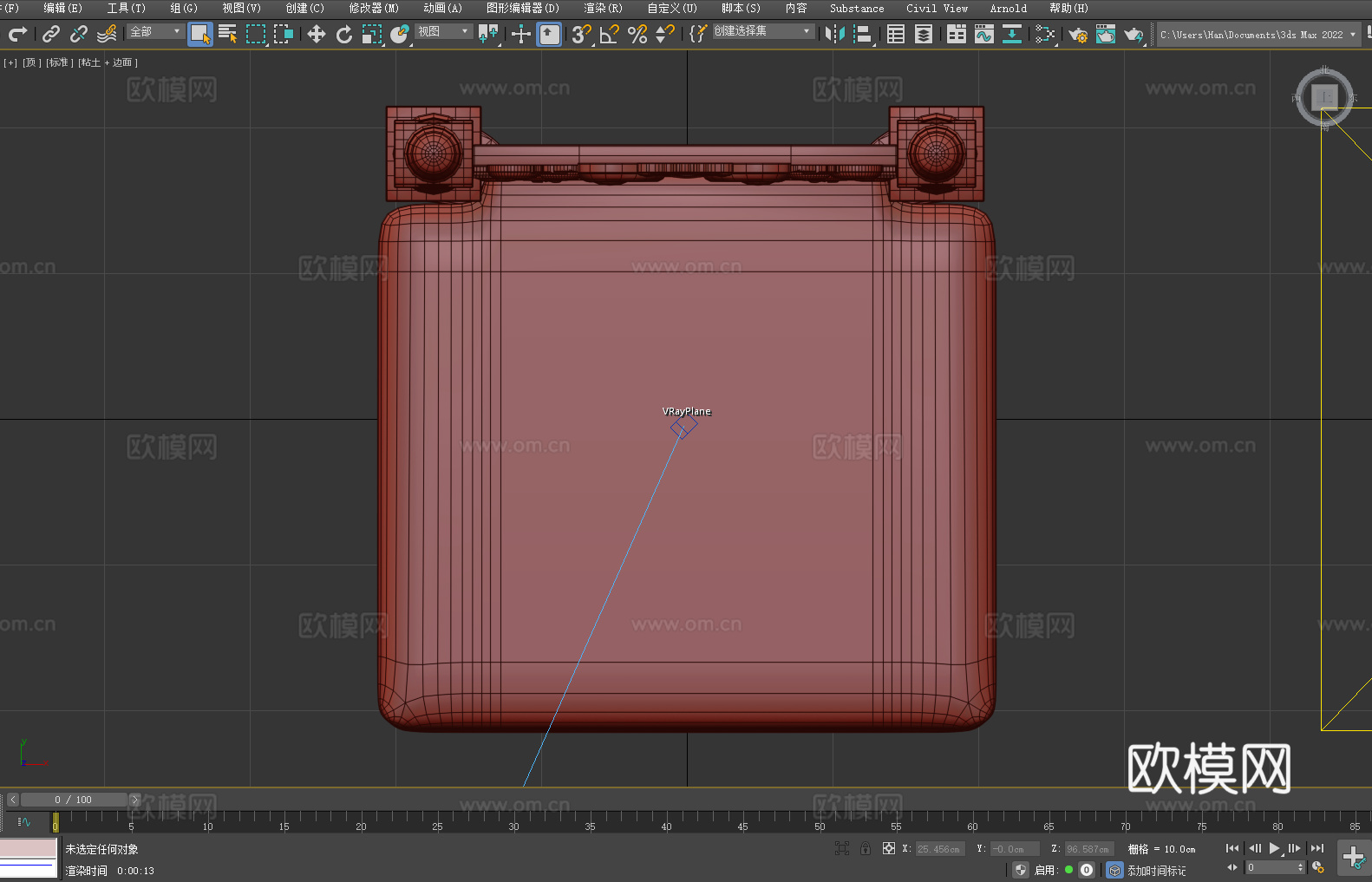Click Go to End playback button
Image resolution: width=1372 pixels, height=882 pixels.
coord(1317,848)
